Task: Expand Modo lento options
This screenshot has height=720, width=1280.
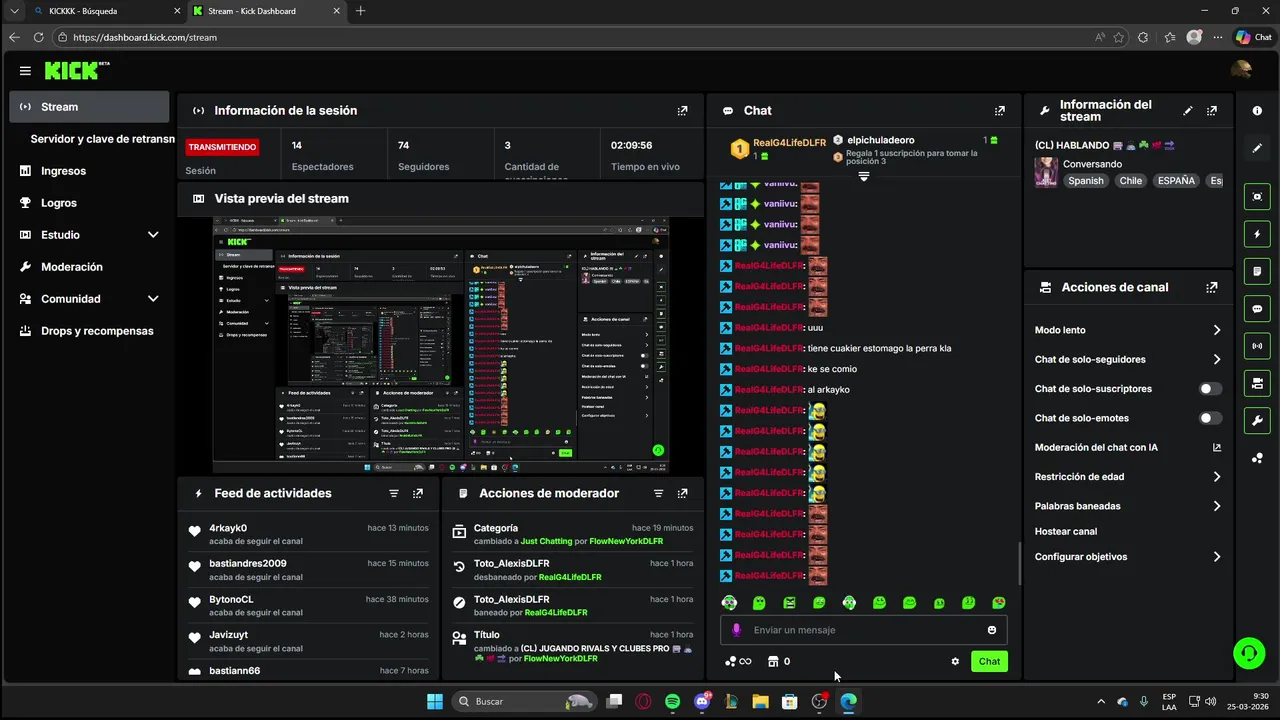Action: click(x=1217, y=330)
